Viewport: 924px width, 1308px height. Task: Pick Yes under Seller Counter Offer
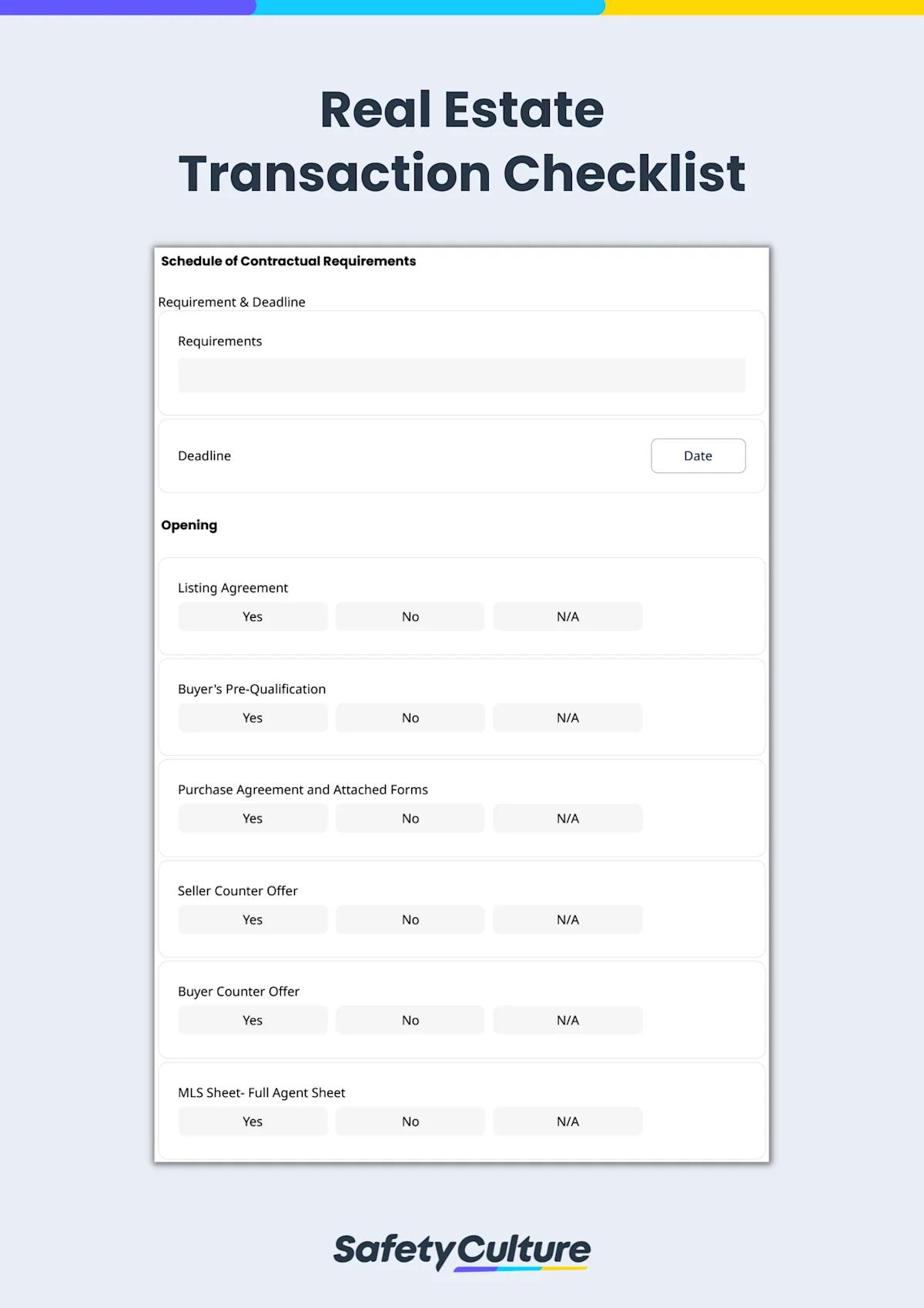click(253, 920)
